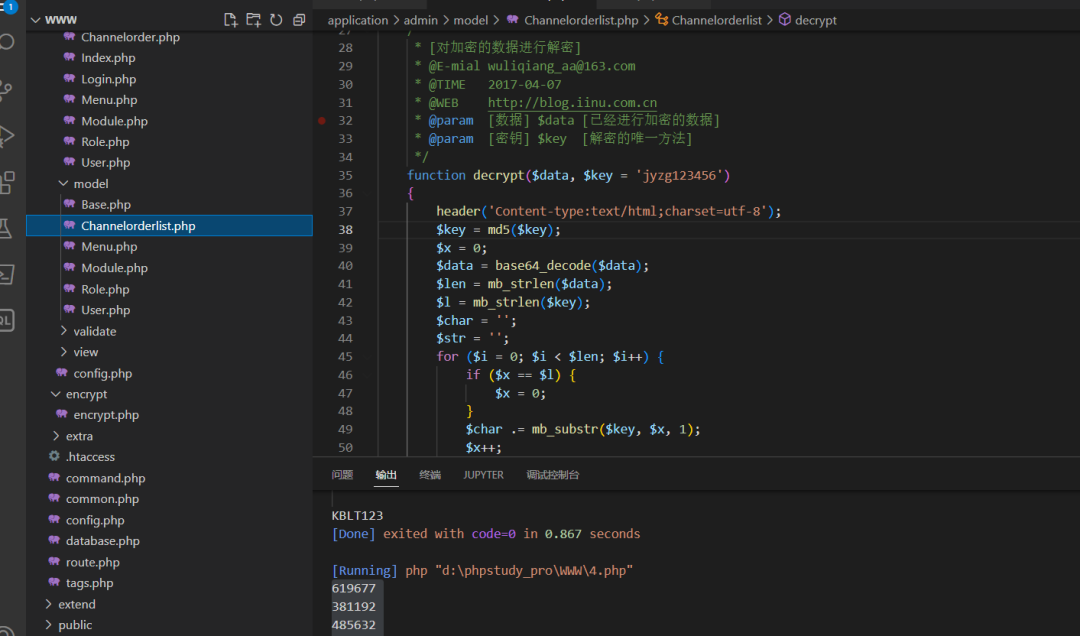Screen dimensions: 1080x636
Task: Expand the public folder
Action: (x=48, y=624)
